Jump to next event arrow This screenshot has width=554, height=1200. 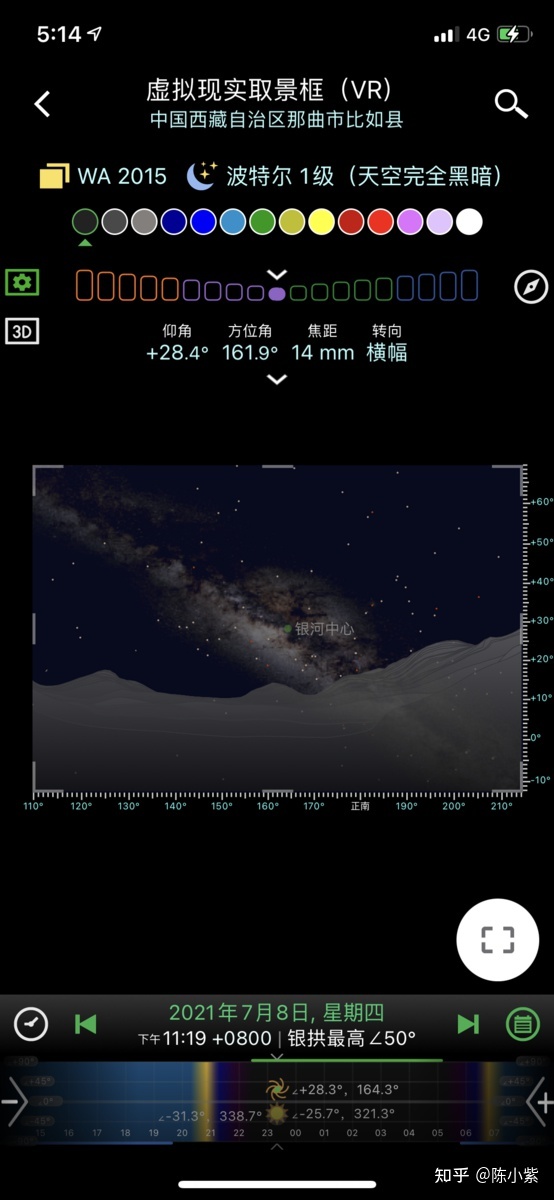[467, 1023]
